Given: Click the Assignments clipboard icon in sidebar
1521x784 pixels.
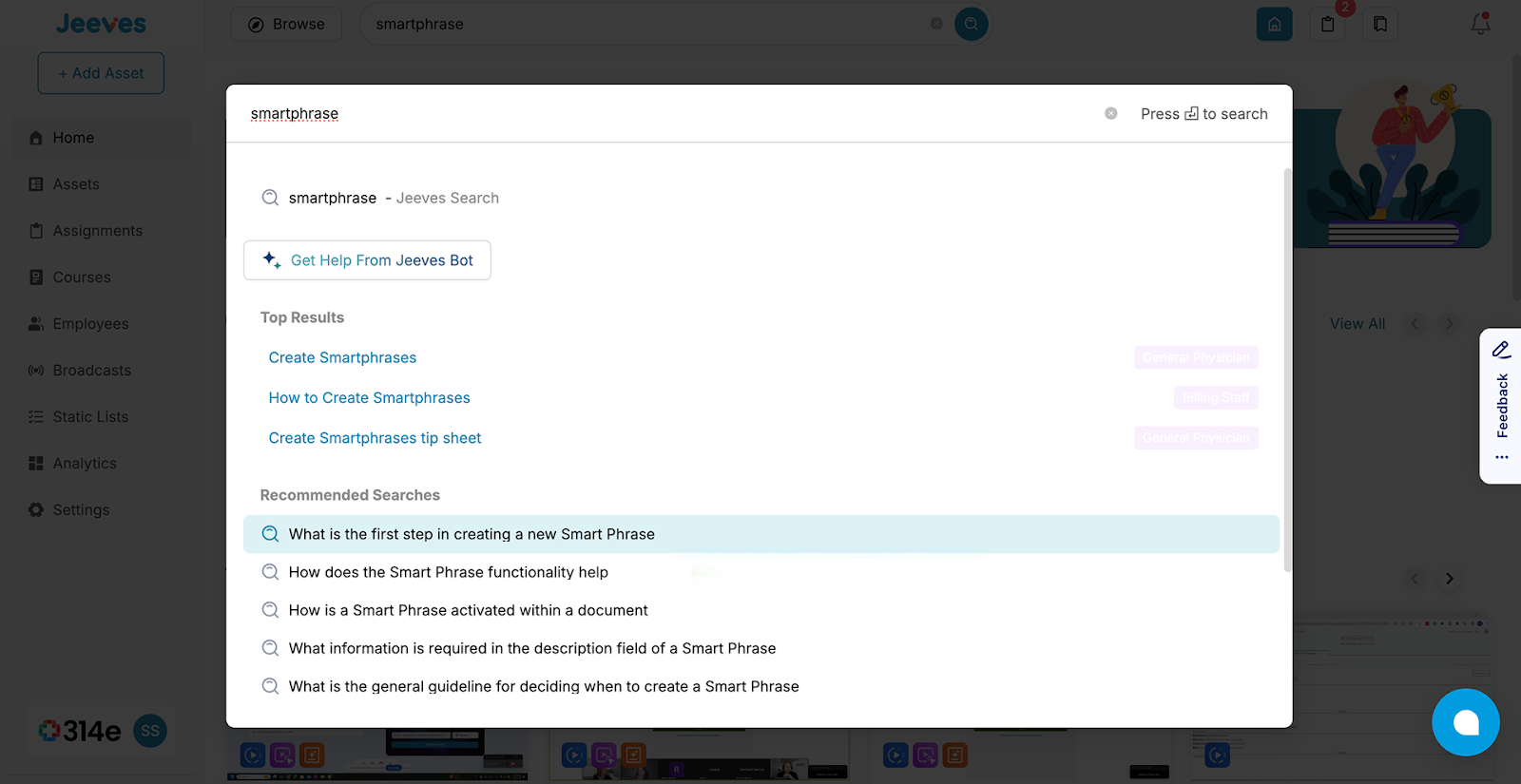Looking at the screenshot, I should click(x=36, y=231).
